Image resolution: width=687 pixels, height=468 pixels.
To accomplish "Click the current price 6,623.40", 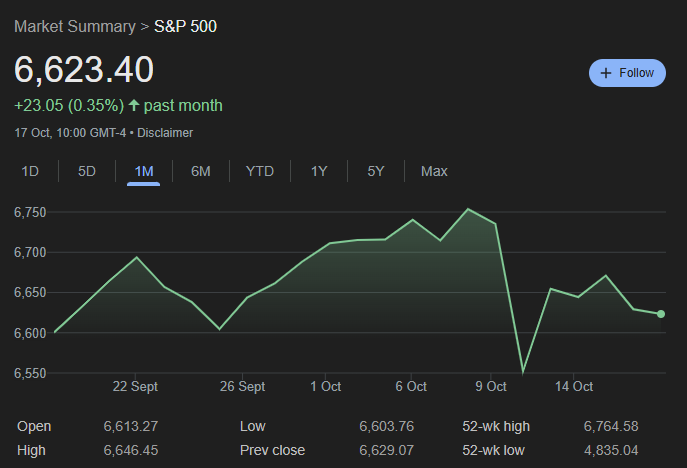I will coord(84,70).
